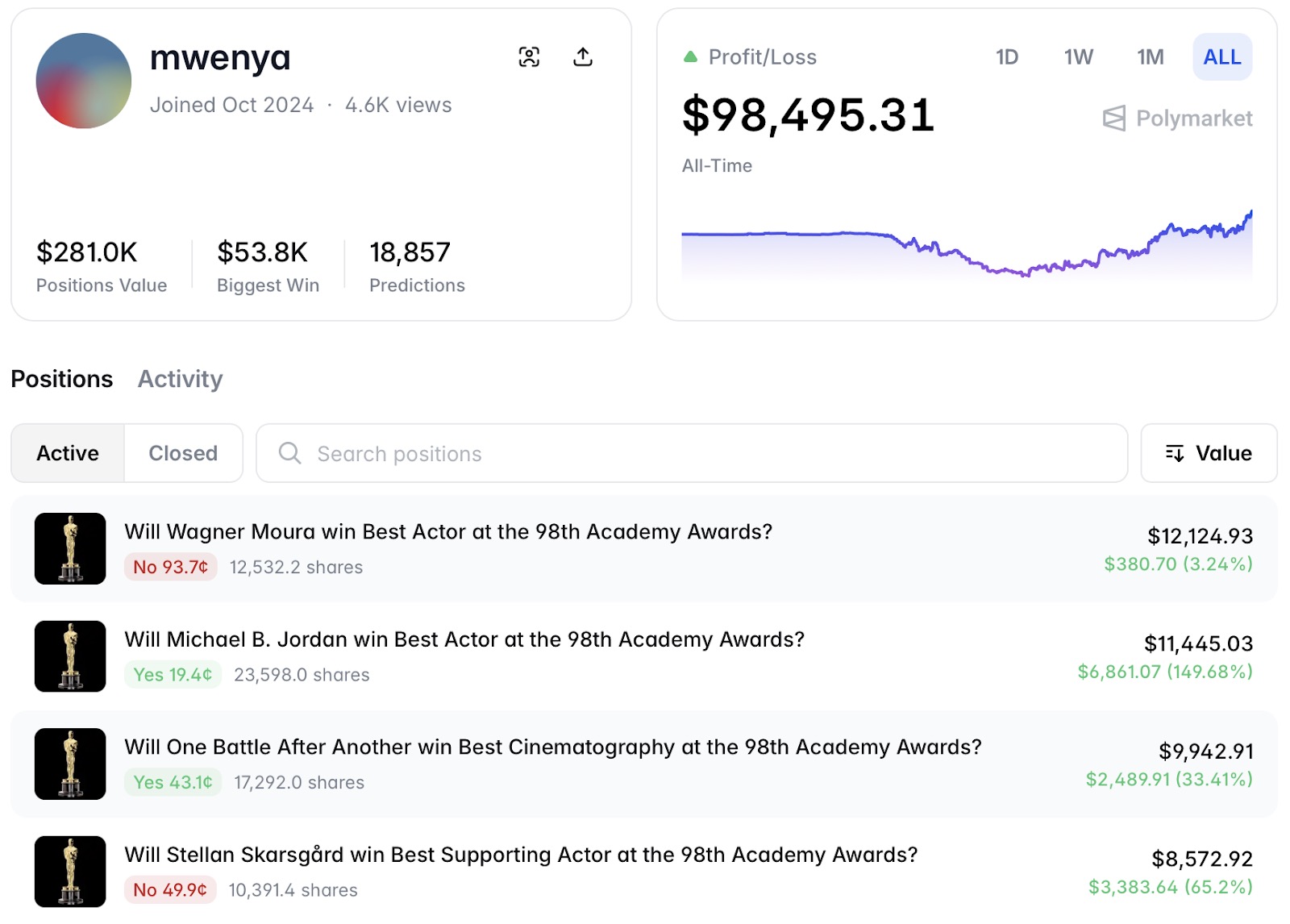The image size is (1290, 924).
Task: Click the profile scan/QR icon
Action: pos(529,57)
